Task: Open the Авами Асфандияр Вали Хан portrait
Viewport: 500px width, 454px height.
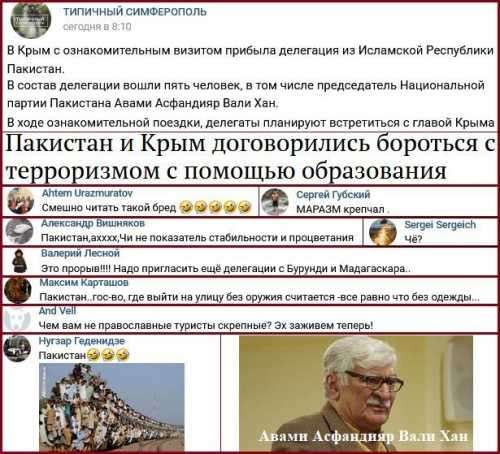Action: coord(356,393)
